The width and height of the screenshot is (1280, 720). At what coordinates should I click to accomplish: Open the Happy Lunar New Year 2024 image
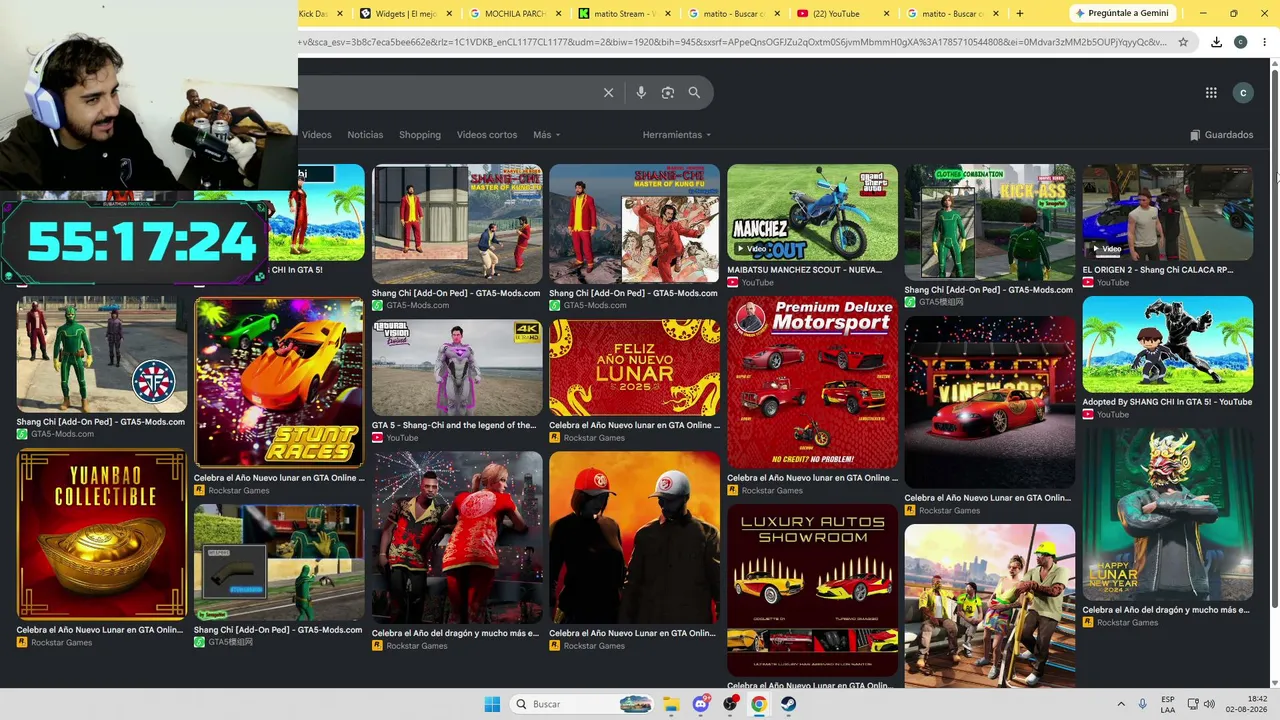(x=1167, y=514)
